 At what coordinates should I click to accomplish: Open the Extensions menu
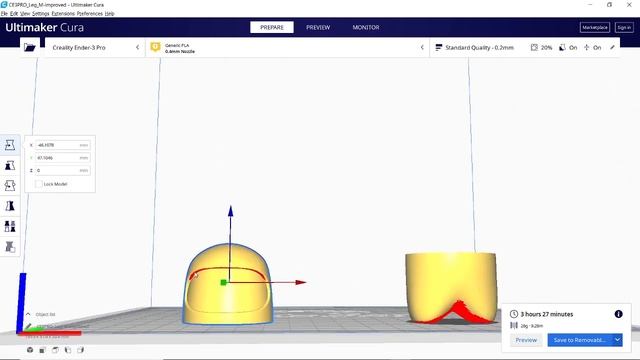[x=63, y=13]
